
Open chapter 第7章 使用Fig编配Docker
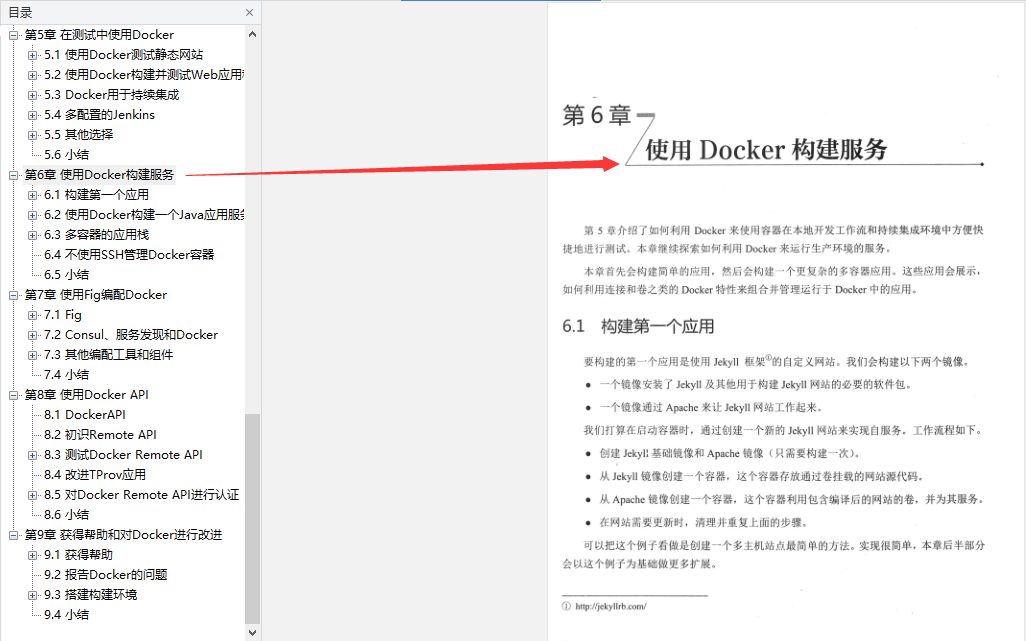point(96,295)
